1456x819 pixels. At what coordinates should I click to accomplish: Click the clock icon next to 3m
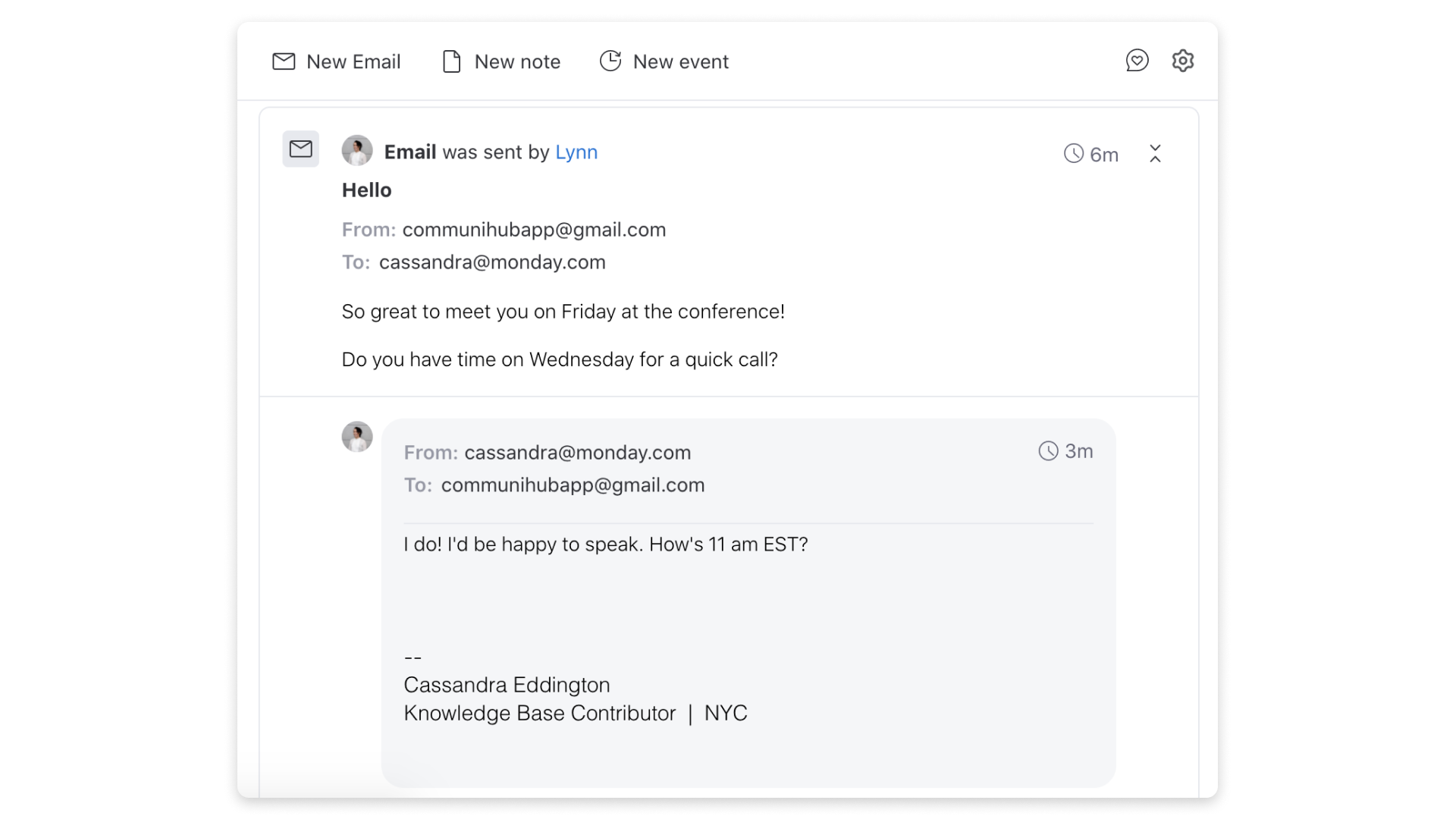pyautogui.click(x=1048, y=451)
